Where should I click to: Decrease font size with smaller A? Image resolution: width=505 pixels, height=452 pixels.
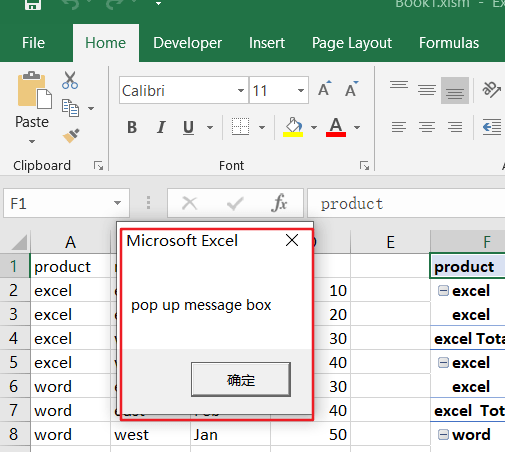click(x=351, y=89)
